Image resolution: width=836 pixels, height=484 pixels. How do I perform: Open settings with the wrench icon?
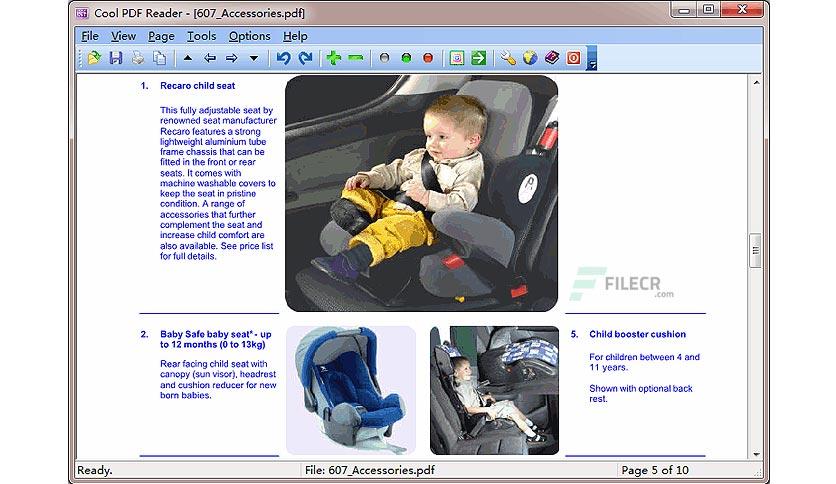(508, 58)
